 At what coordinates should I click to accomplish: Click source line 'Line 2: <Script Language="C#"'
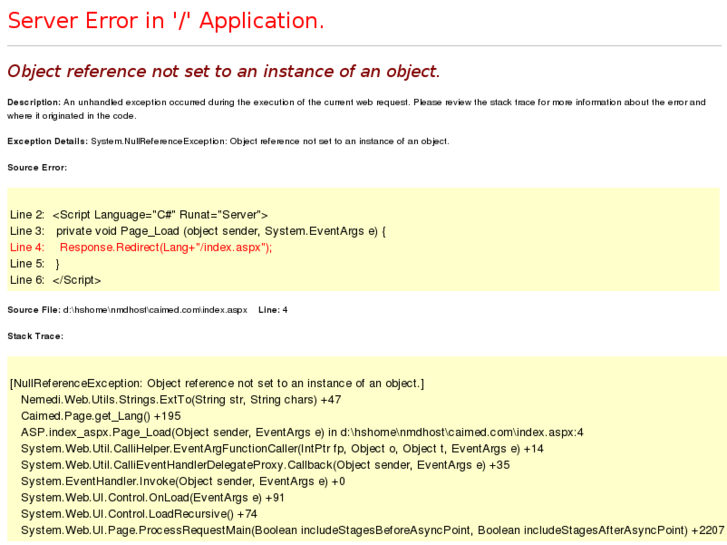coord(139,215)
